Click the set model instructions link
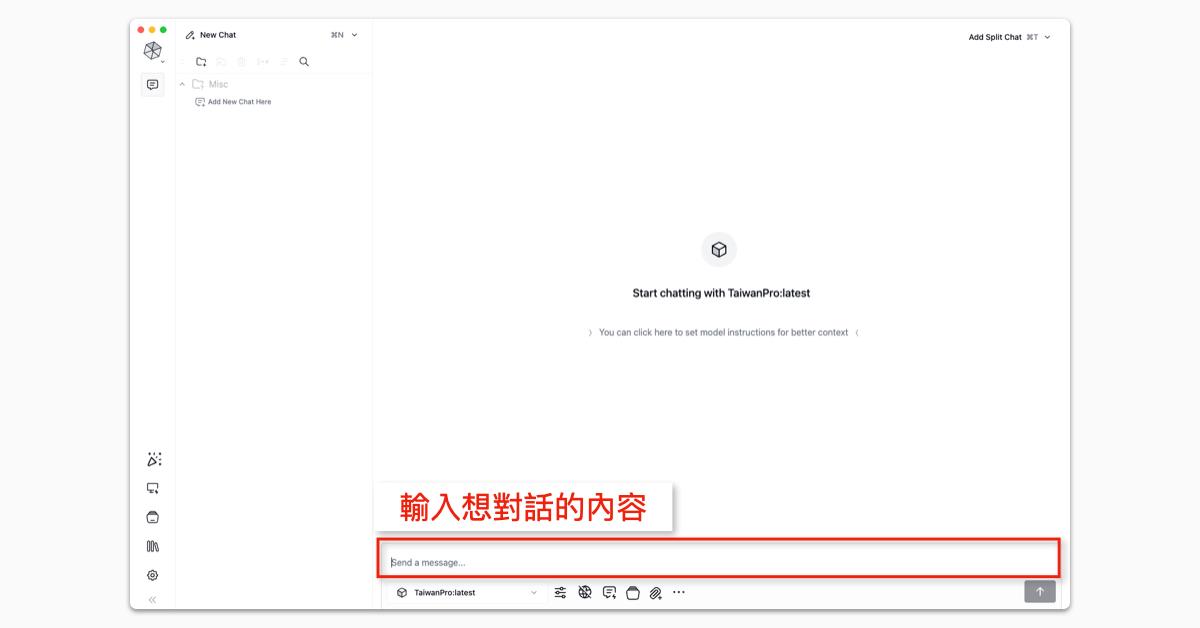1200x628 pixels. pyautogui.click(x=723, y=333)
